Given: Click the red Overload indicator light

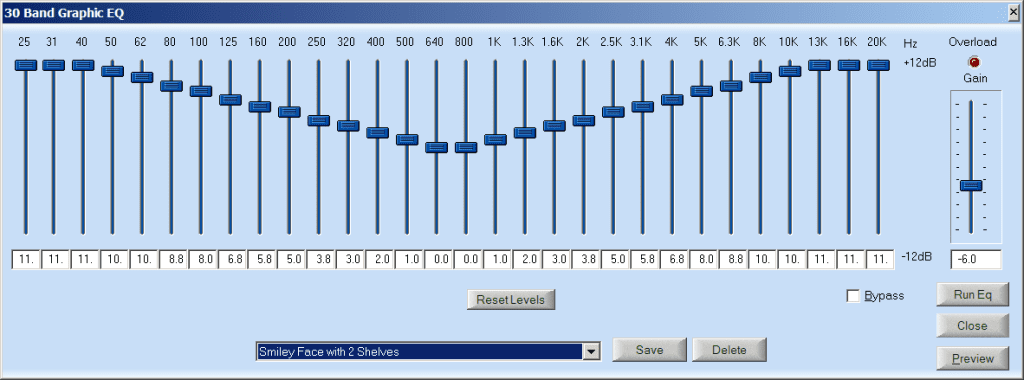Looking at the screenshot, I should click(x=974, y=63).
